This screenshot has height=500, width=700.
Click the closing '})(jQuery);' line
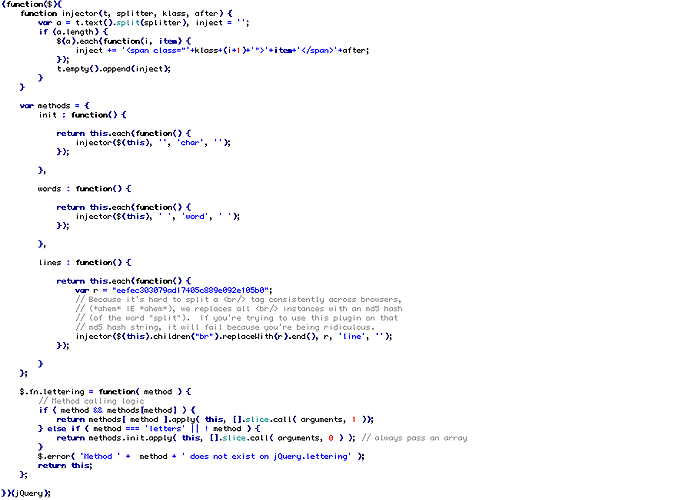click(x=26, y=493)
